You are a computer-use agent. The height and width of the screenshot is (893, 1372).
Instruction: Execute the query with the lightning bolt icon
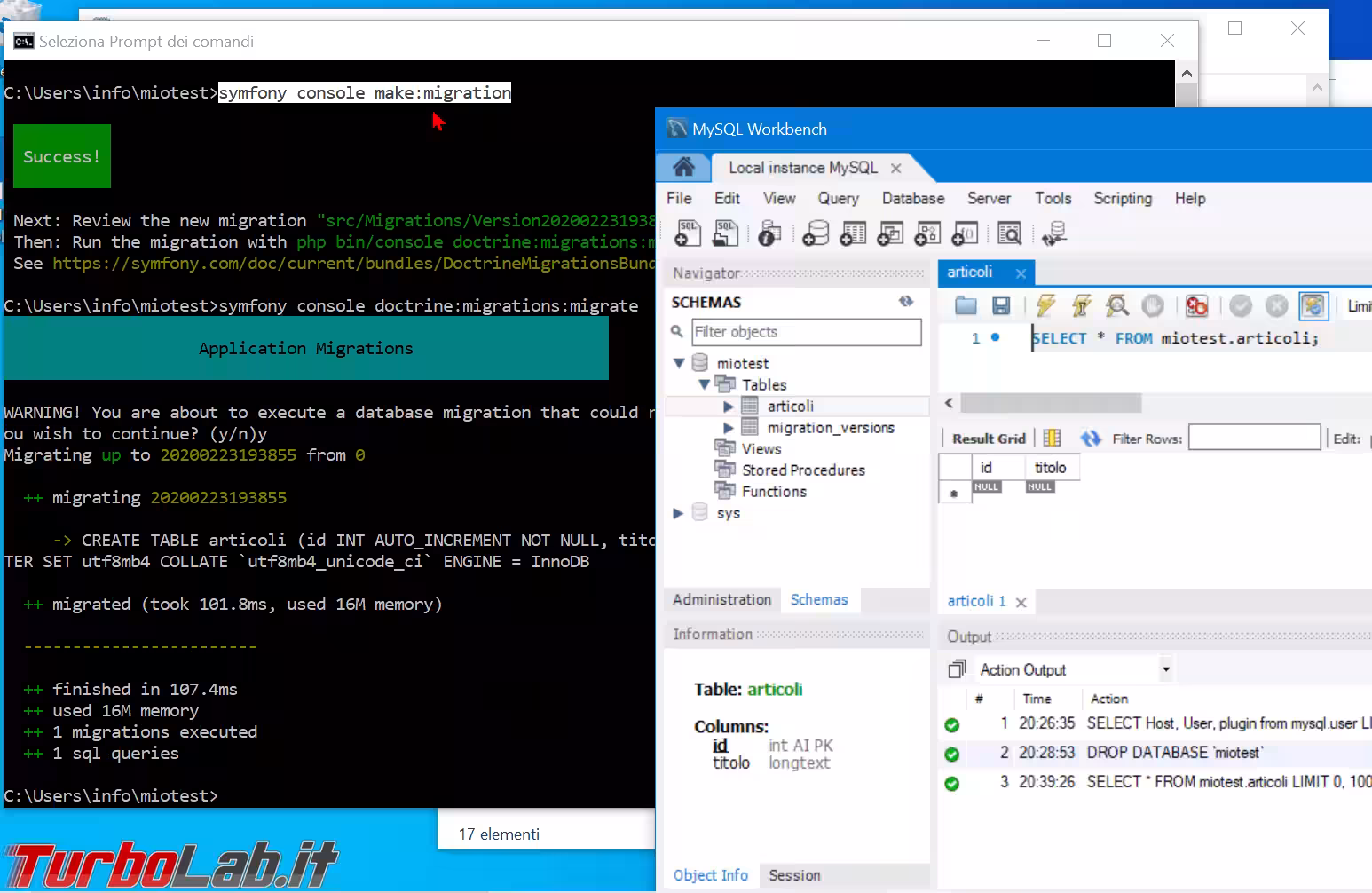coord(1045,306)
